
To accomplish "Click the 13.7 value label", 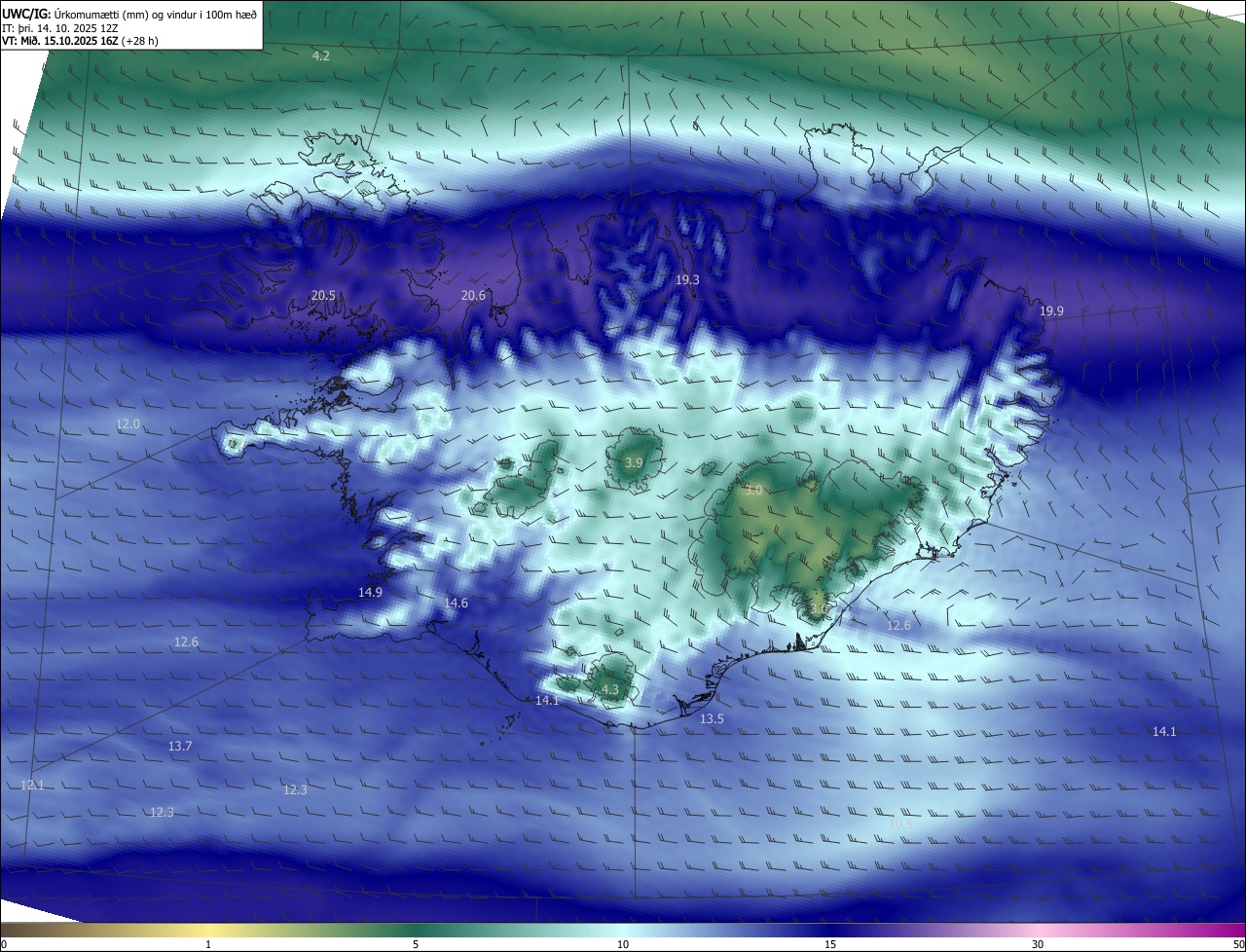I will (180, 746).
